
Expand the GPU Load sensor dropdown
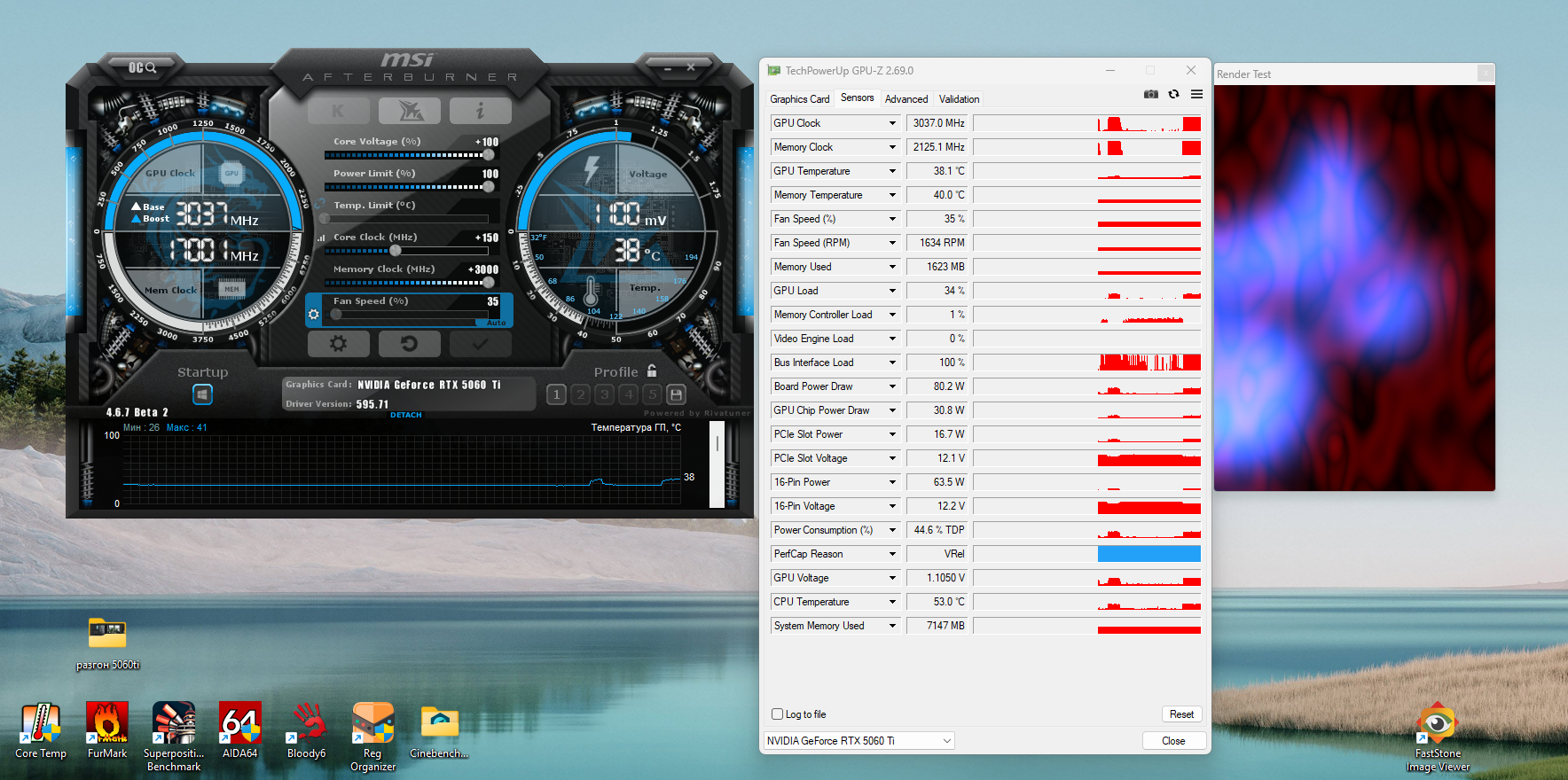(892, 291)
